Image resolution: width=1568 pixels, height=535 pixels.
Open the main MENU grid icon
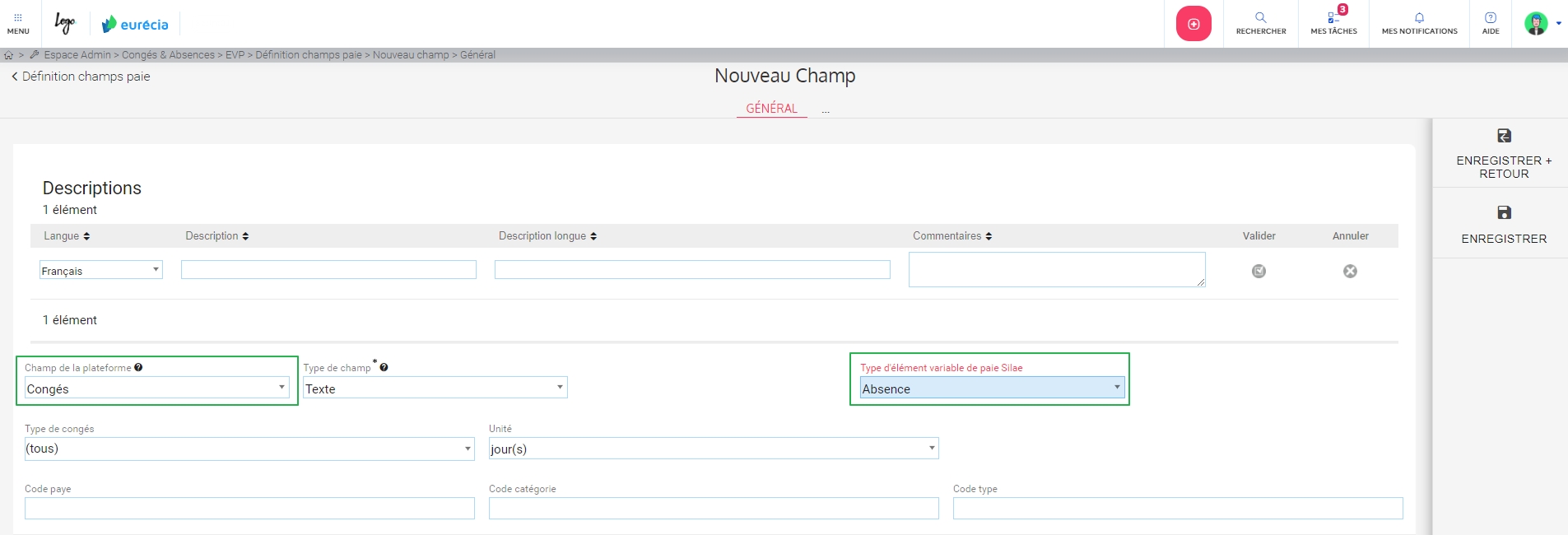pyautogui.click(x=18, y=17)
